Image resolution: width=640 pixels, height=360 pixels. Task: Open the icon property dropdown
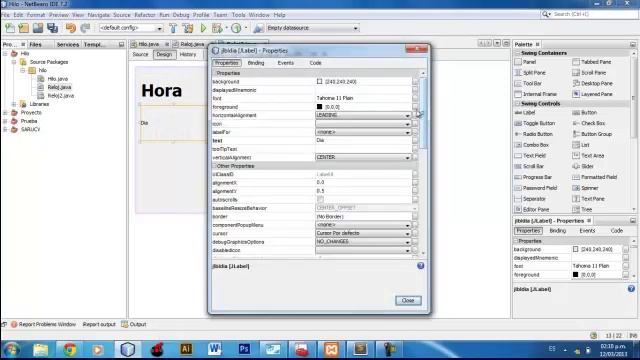pyautogui.click(x=407, y=124)
